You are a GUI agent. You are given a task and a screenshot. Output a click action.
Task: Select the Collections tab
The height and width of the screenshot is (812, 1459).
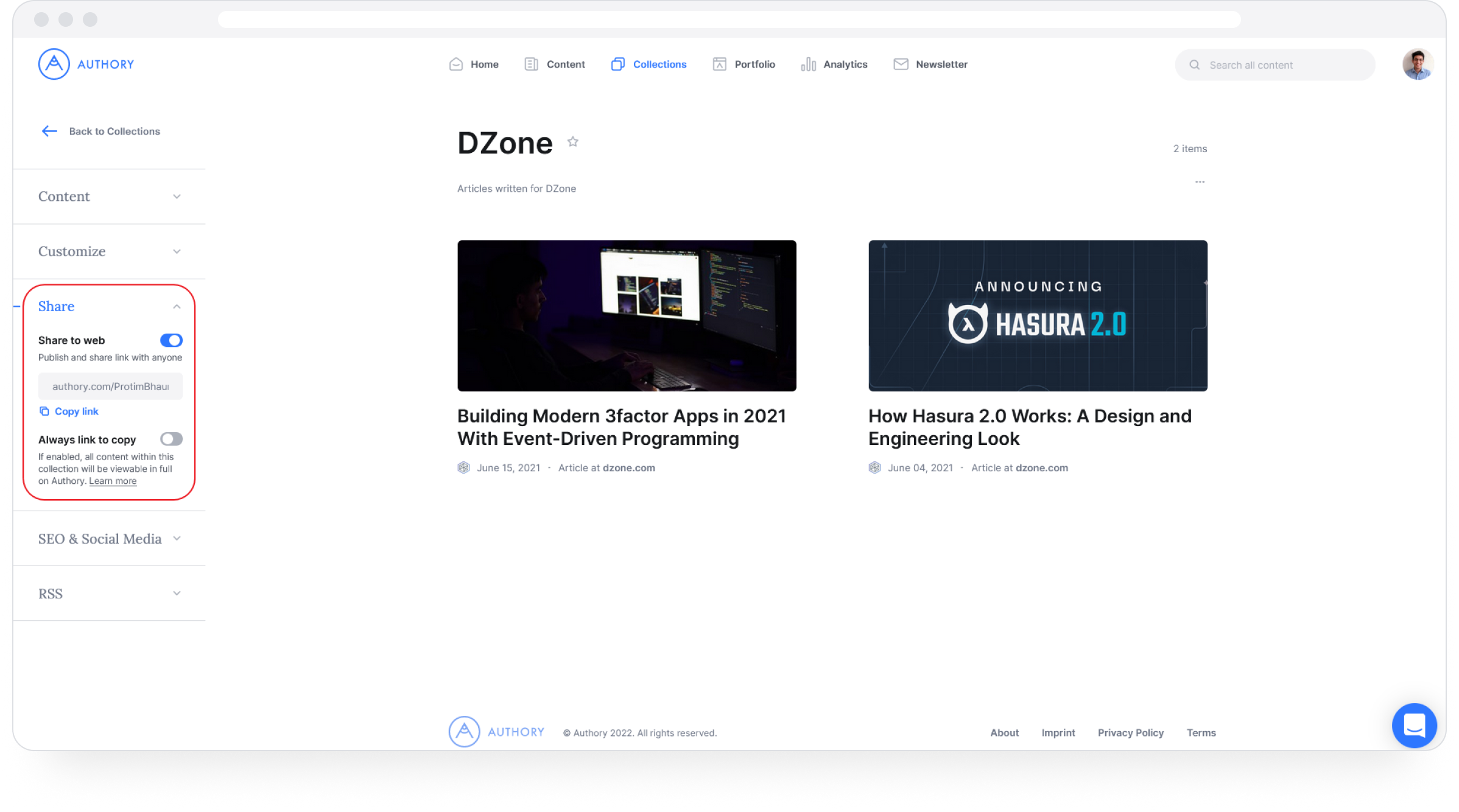point(649,64)
